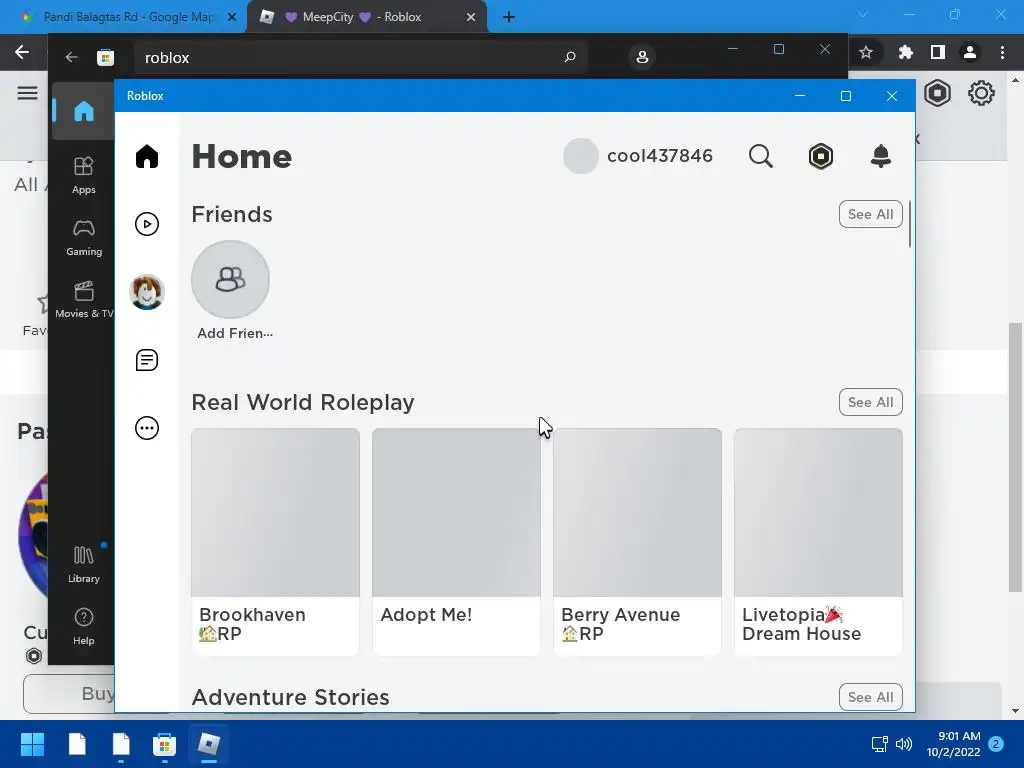Open Gaming in Microsoft Store sidebar
This screenshot has width=1024, height=768.
tap(84, 237)
